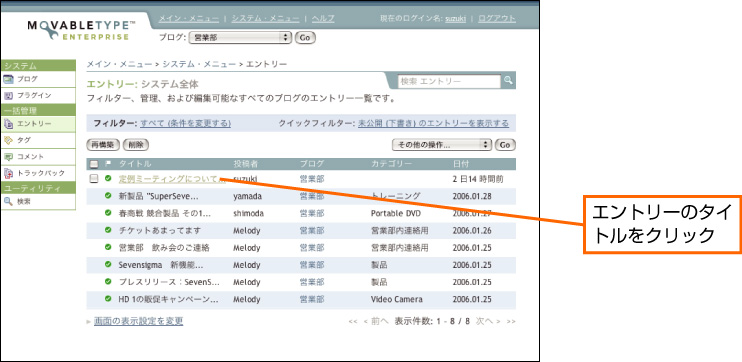This screenshot has height=362, width=742.
Task: Click the コメント sidebar icon
Action: 8,157
